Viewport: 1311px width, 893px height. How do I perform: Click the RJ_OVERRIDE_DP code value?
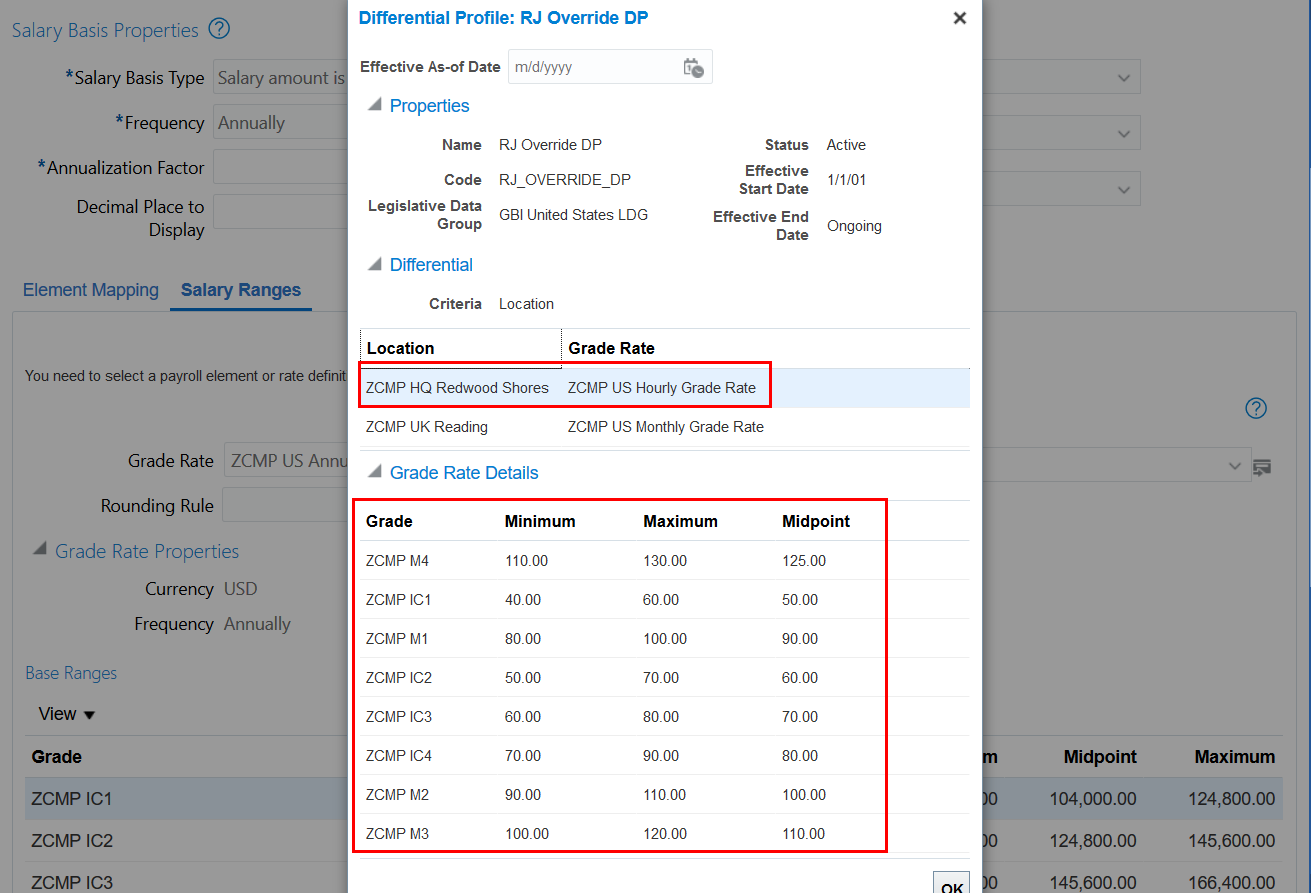pos(565,180)
